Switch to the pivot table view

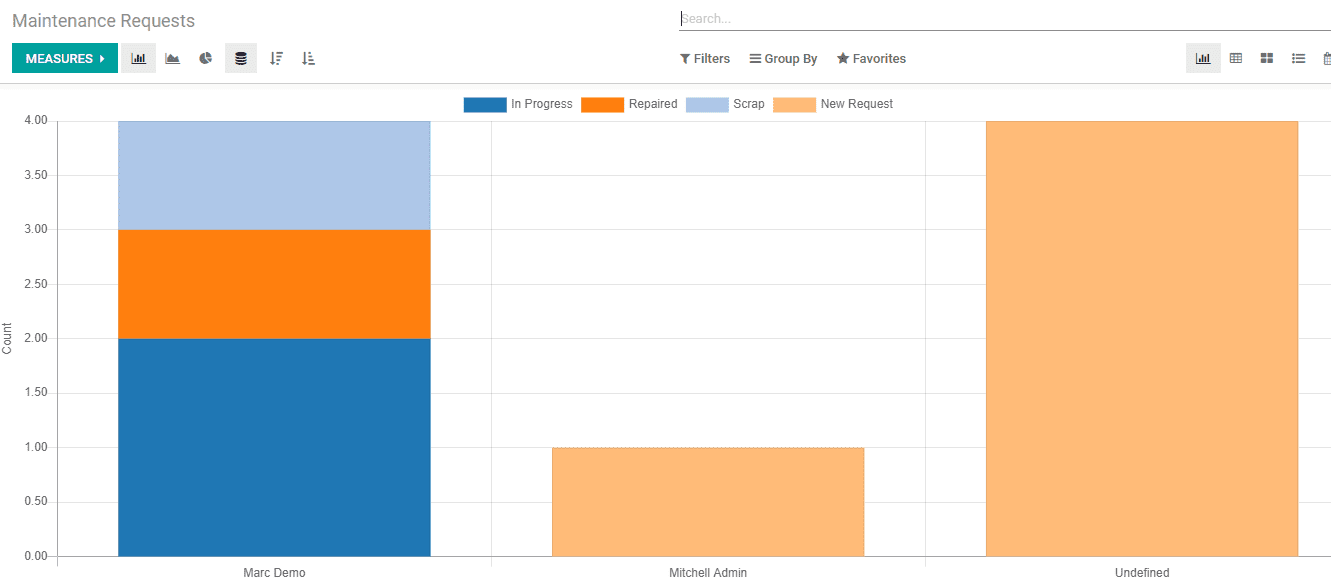coord(1236,58)
